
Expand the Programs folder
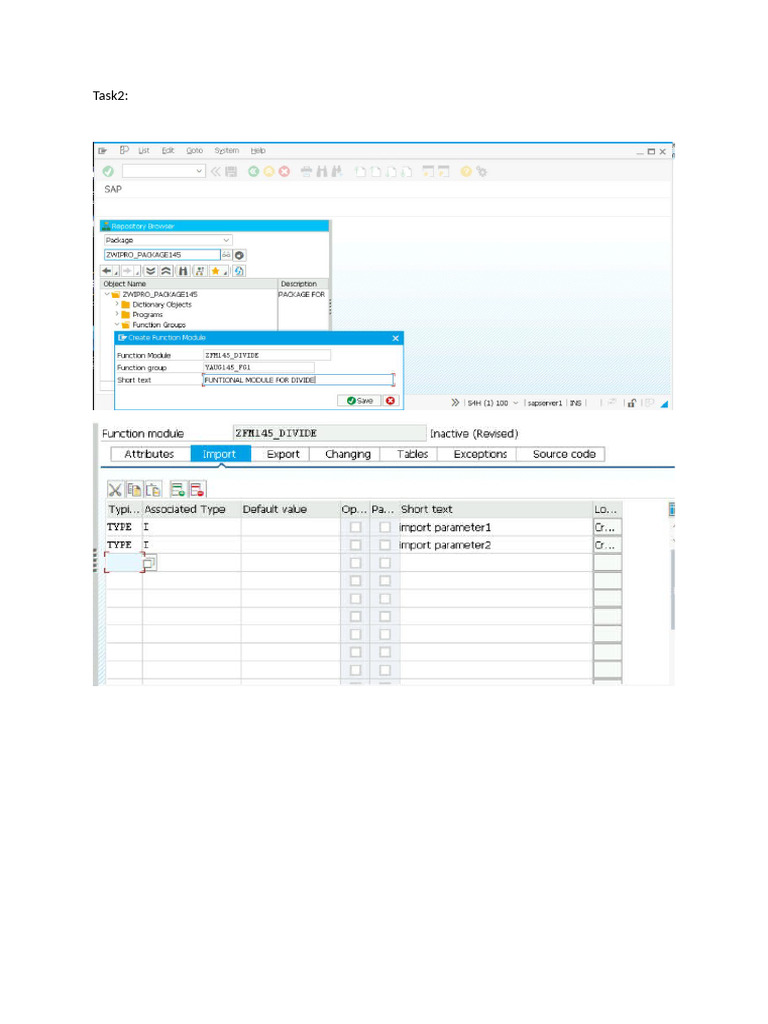tap(117, 314)
